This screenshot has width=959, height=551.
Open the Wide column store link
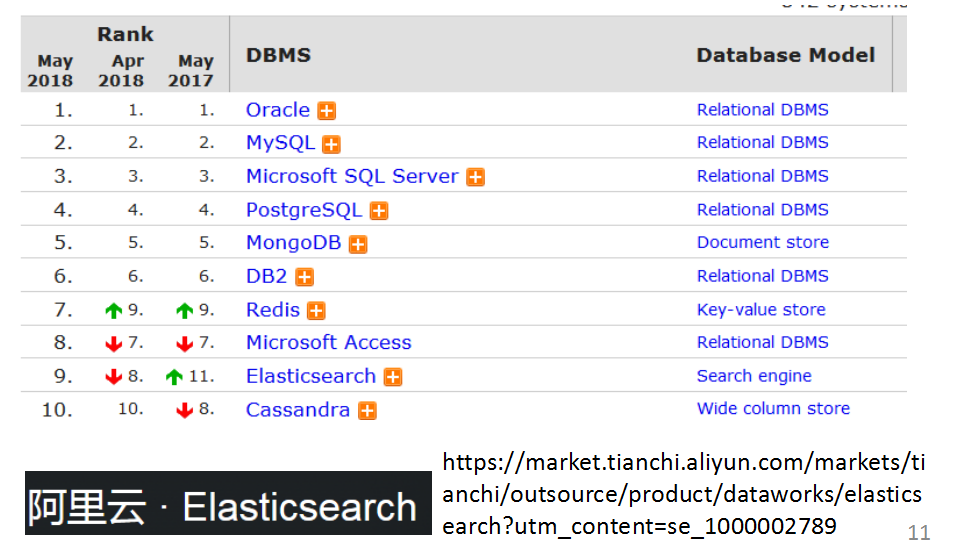pyautogui.click(x=773, y=408)
